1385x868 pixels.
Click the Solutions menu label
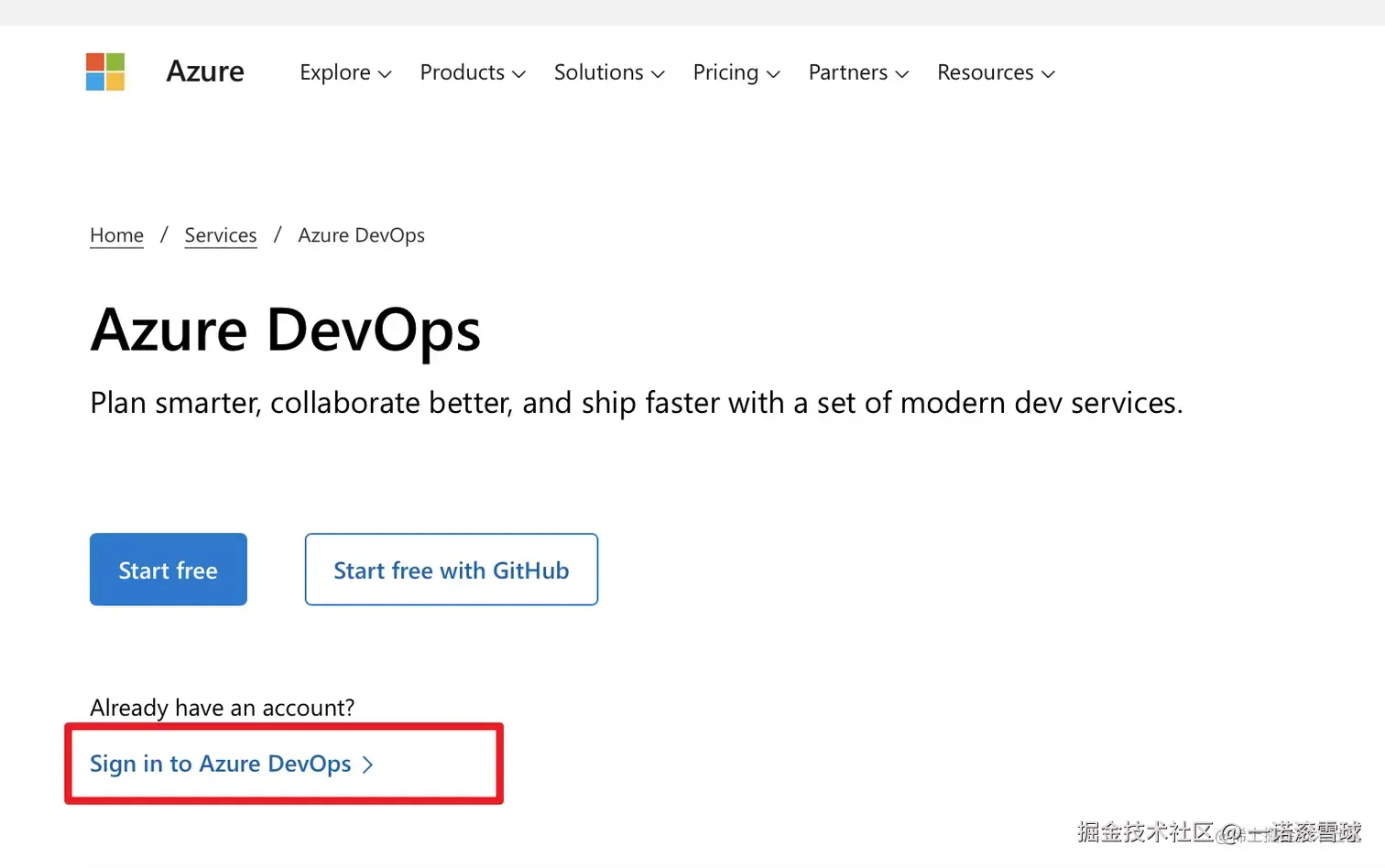pyautogui.click(x=598, y=72)
